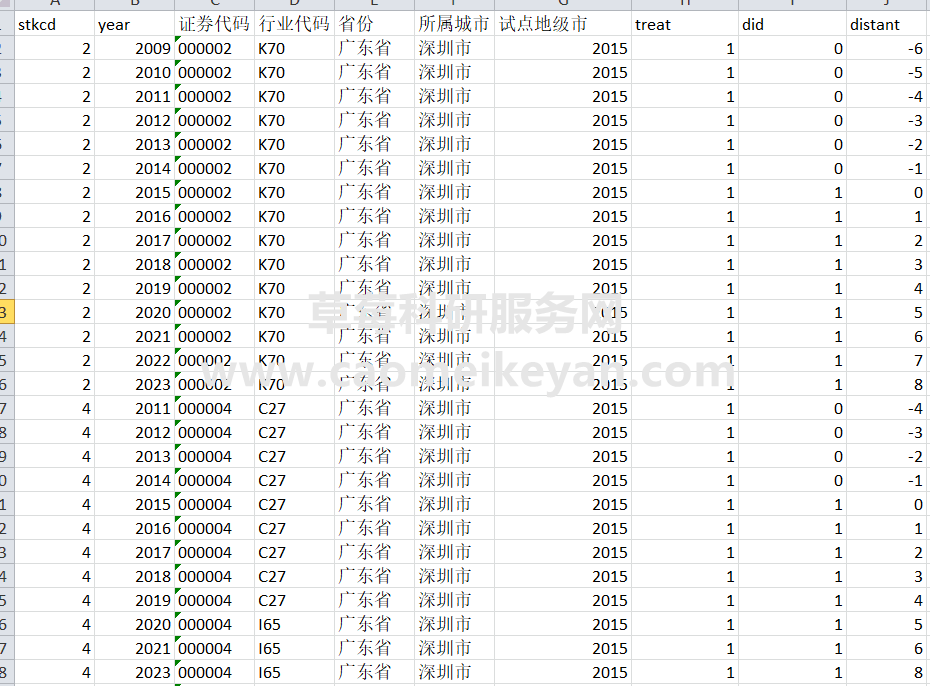
Task: Select year cell showing 2010
Action: [x=134, y=72]
